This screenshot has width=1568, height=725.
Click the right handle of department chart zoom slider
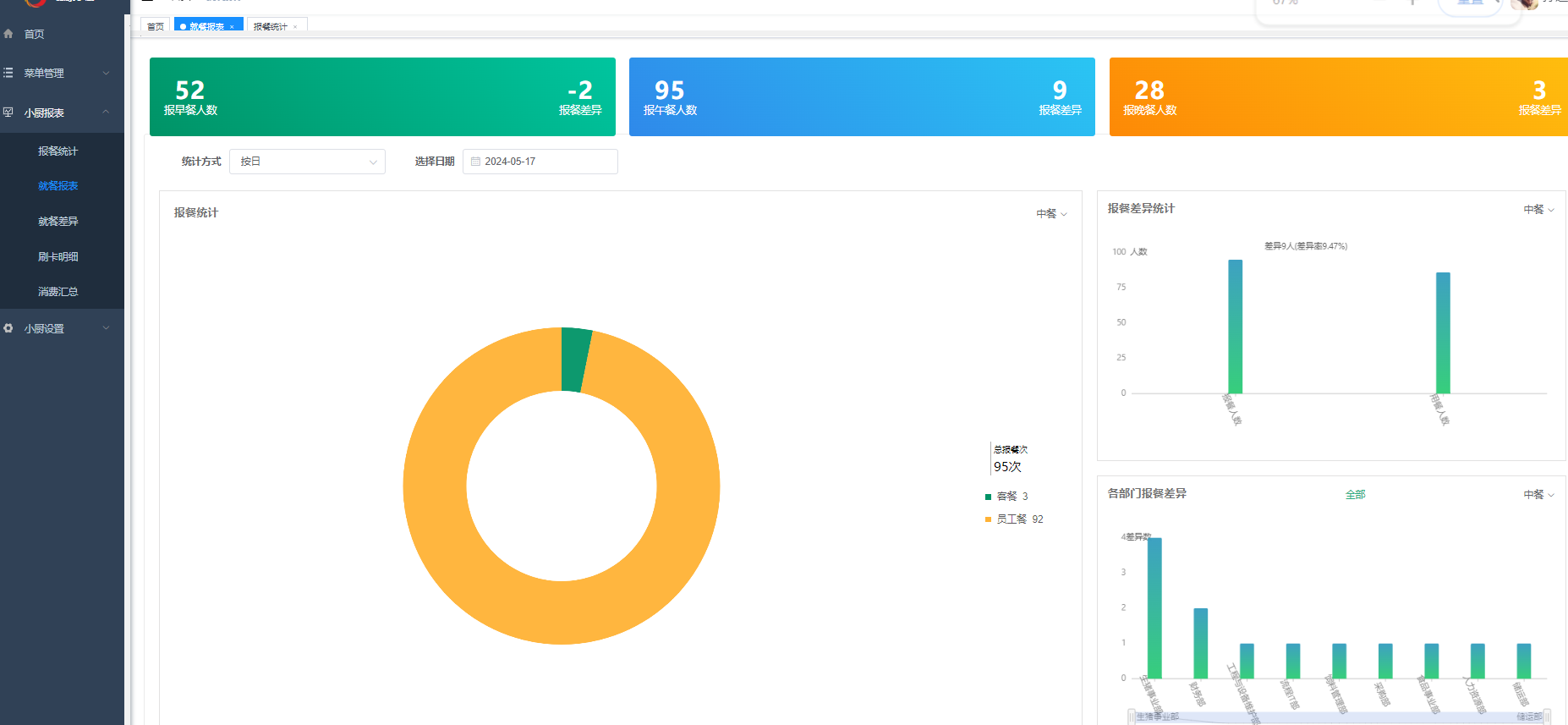[1547, 717]
